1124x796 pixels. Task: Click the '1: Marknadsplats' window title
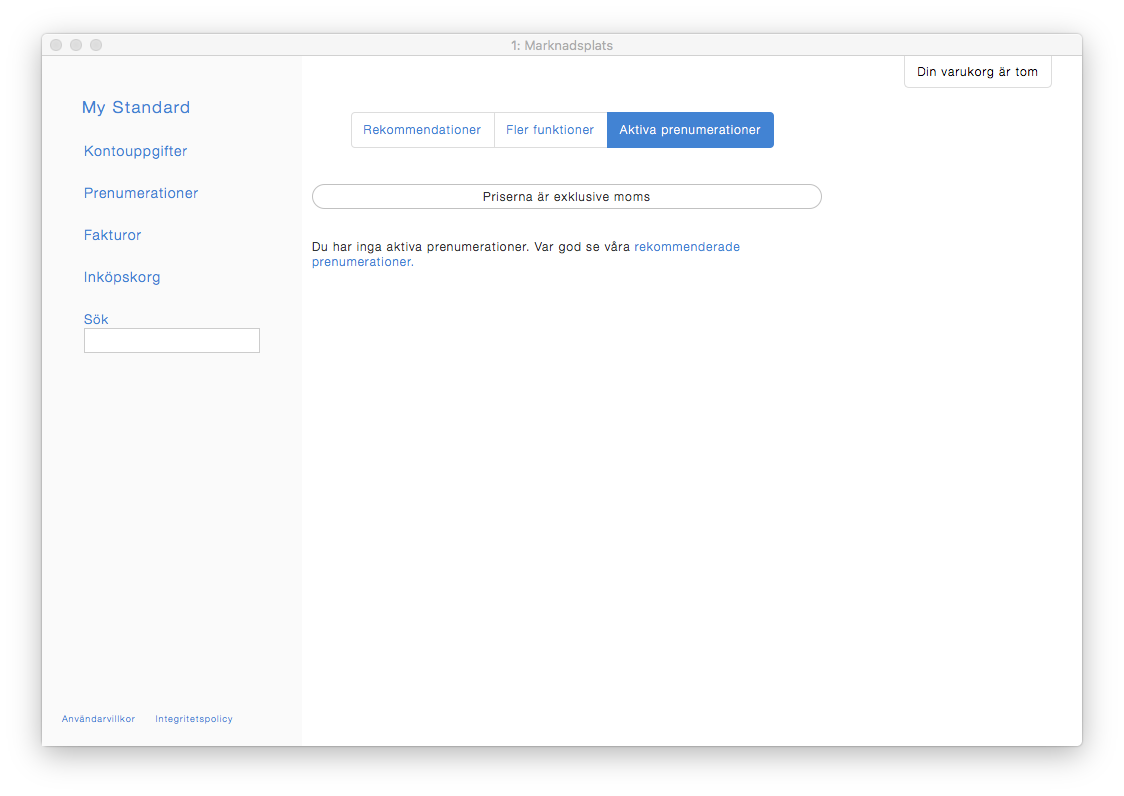(x=562, y=45)
